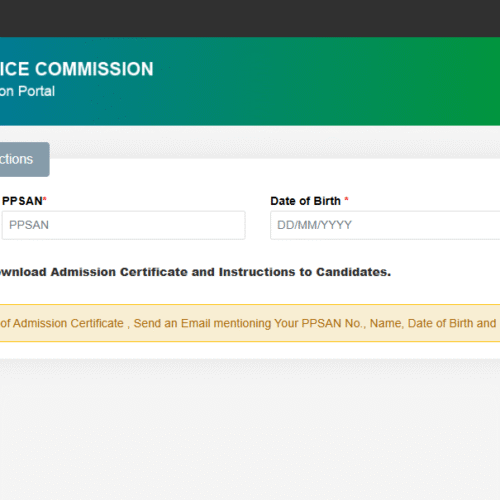Screen dimensions: 500x500
Task: Click the empty gray area below form
Action: point(250,430)
